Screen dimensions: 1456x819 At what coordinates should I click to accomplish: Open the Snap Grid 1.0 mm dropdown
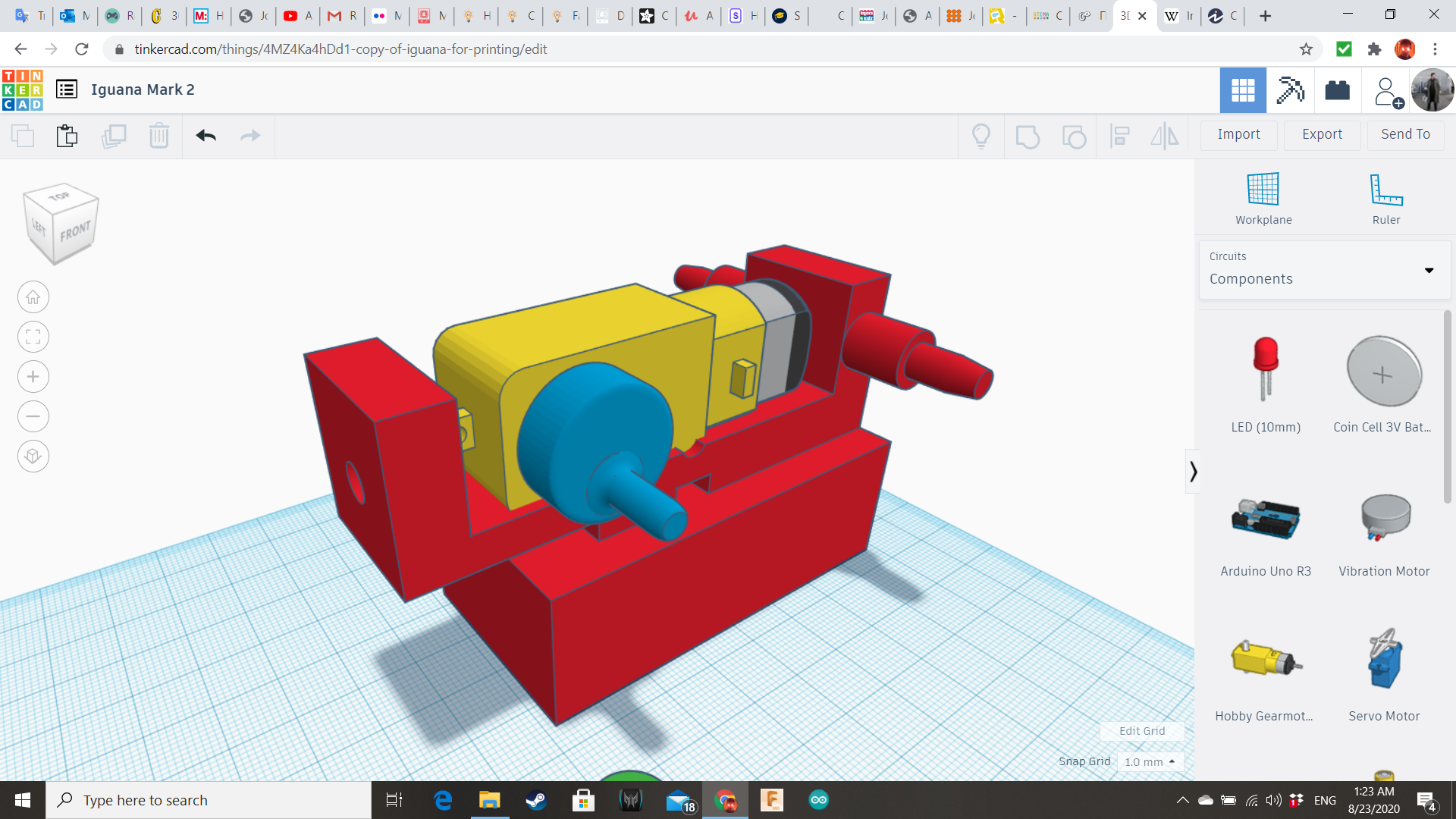click(1150, 761)
